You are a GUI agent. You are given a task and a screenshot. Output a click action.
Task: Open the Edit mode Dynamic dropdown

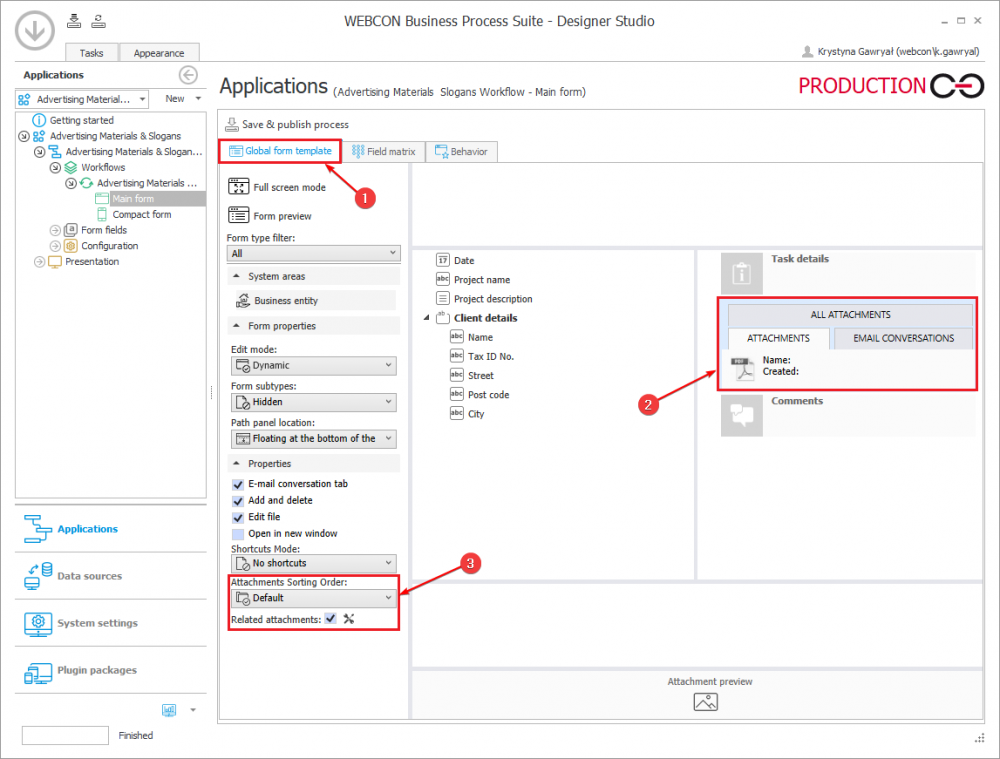coord(313,365)
